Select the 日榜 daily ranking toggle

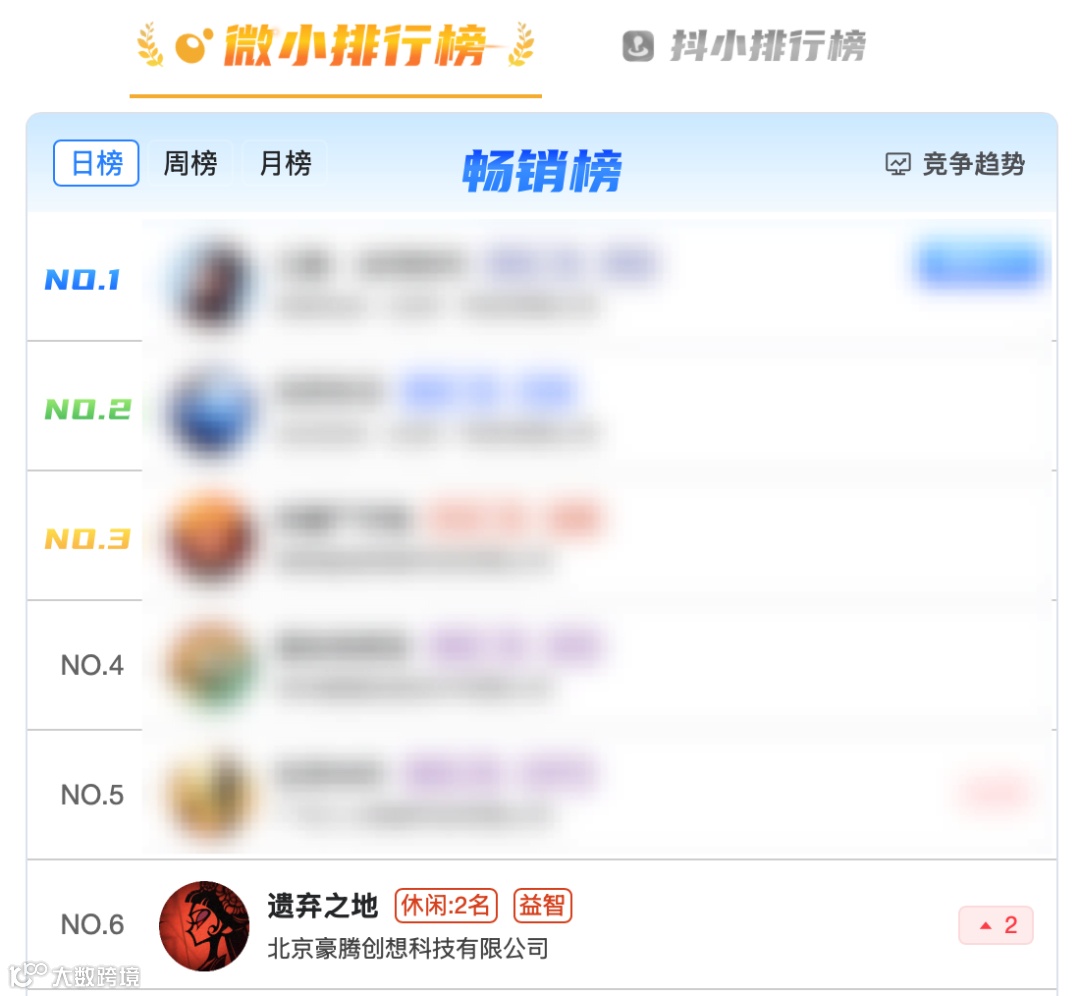coord(96,163)
